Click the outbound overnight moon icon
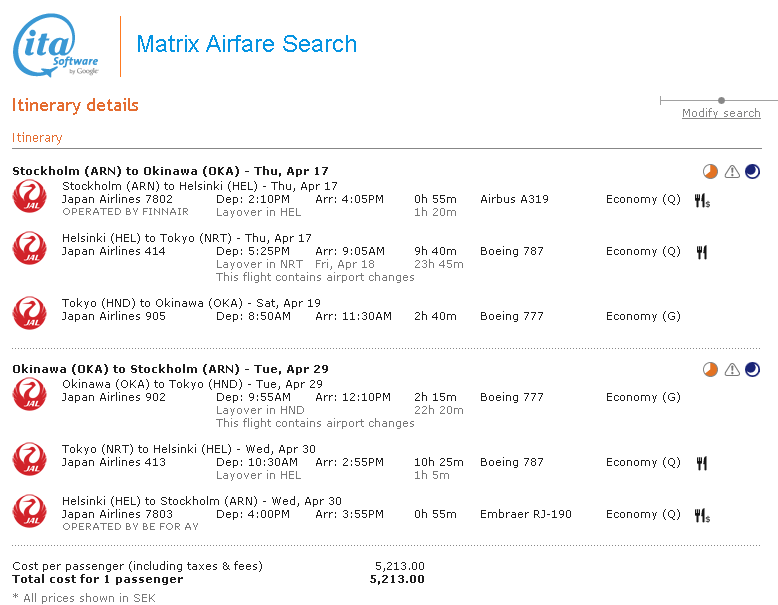Image resolution: width=778 pixels, height=605 pixels. [752, 172]
